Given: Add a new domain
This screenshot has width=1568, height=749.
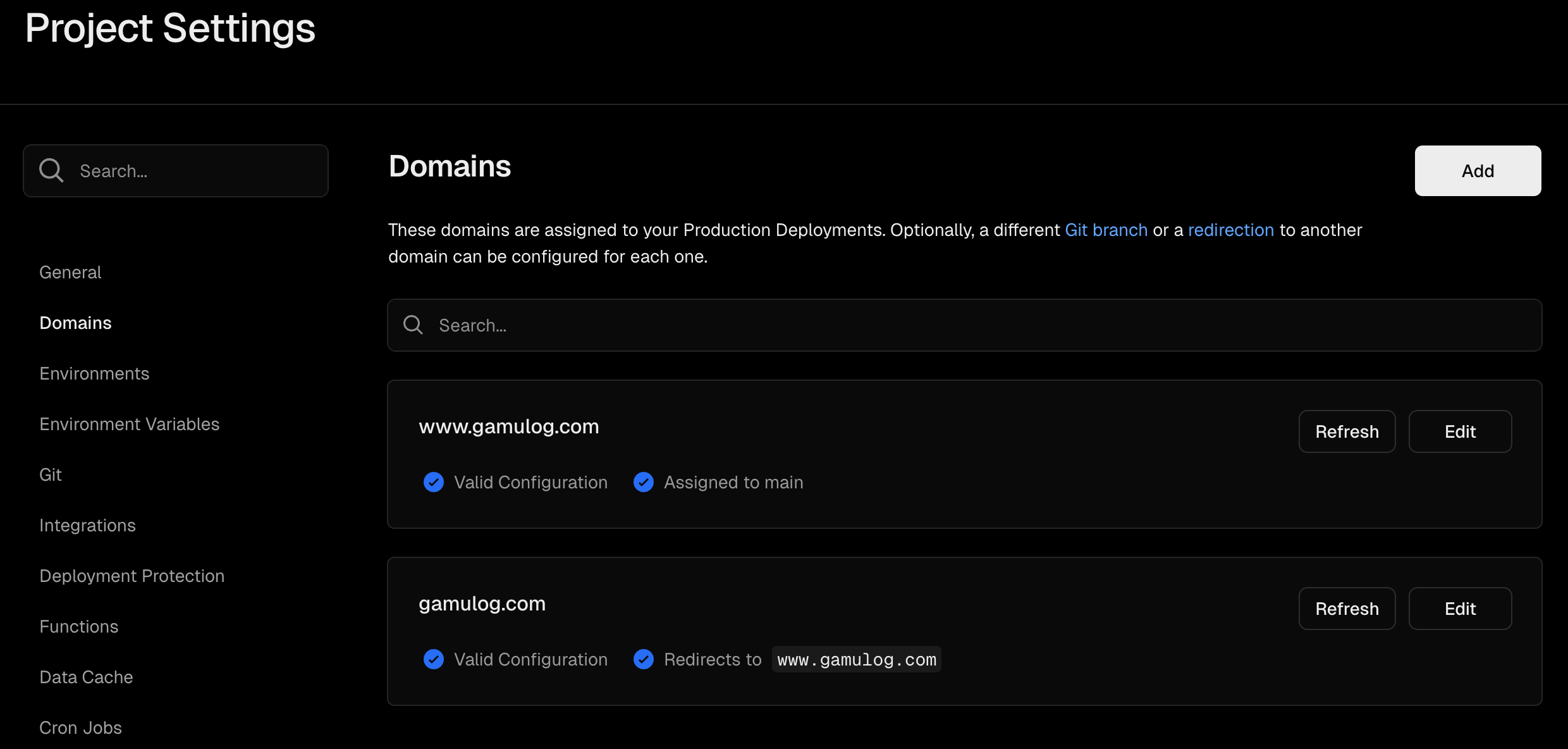Looking at the screenshot, I should [1478, 171].
